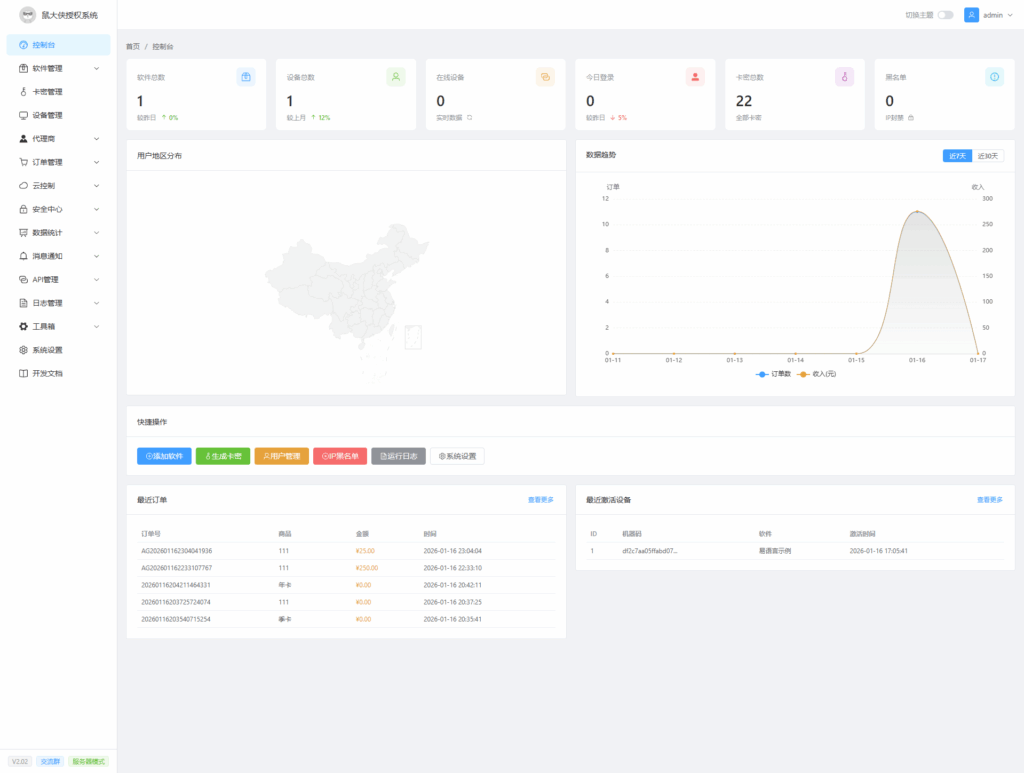Open the 系统设置 sidebar item
The width and height of the screenshot is (1024, 773).
(45, 350)
